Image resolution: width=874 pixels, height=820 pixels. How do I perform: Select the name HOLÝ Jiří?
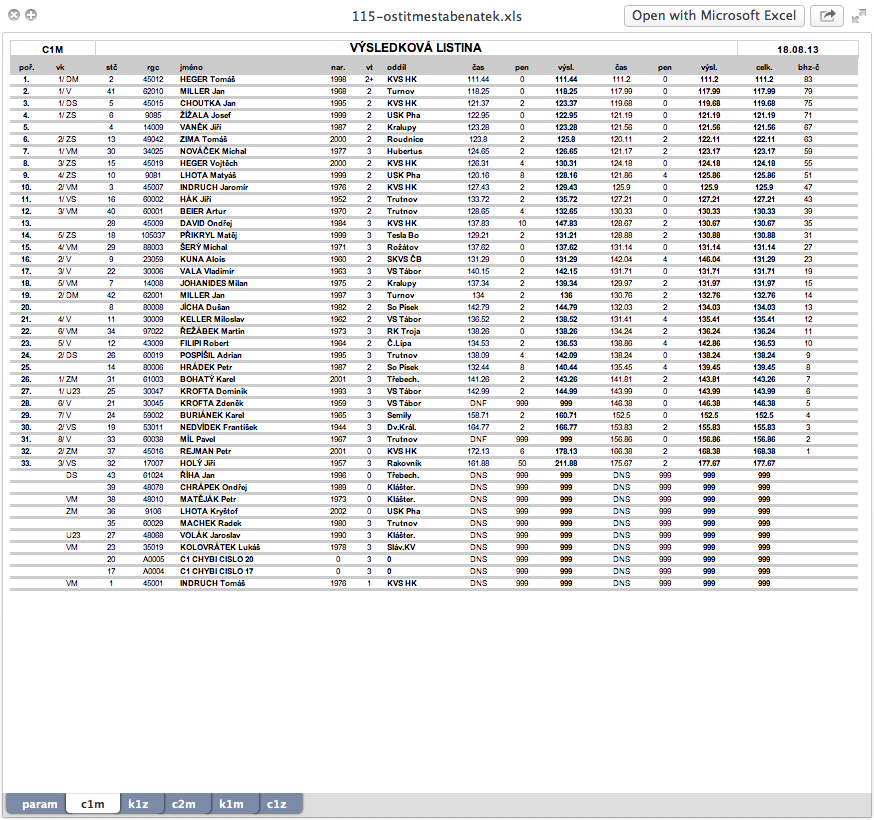pos(197,463)
